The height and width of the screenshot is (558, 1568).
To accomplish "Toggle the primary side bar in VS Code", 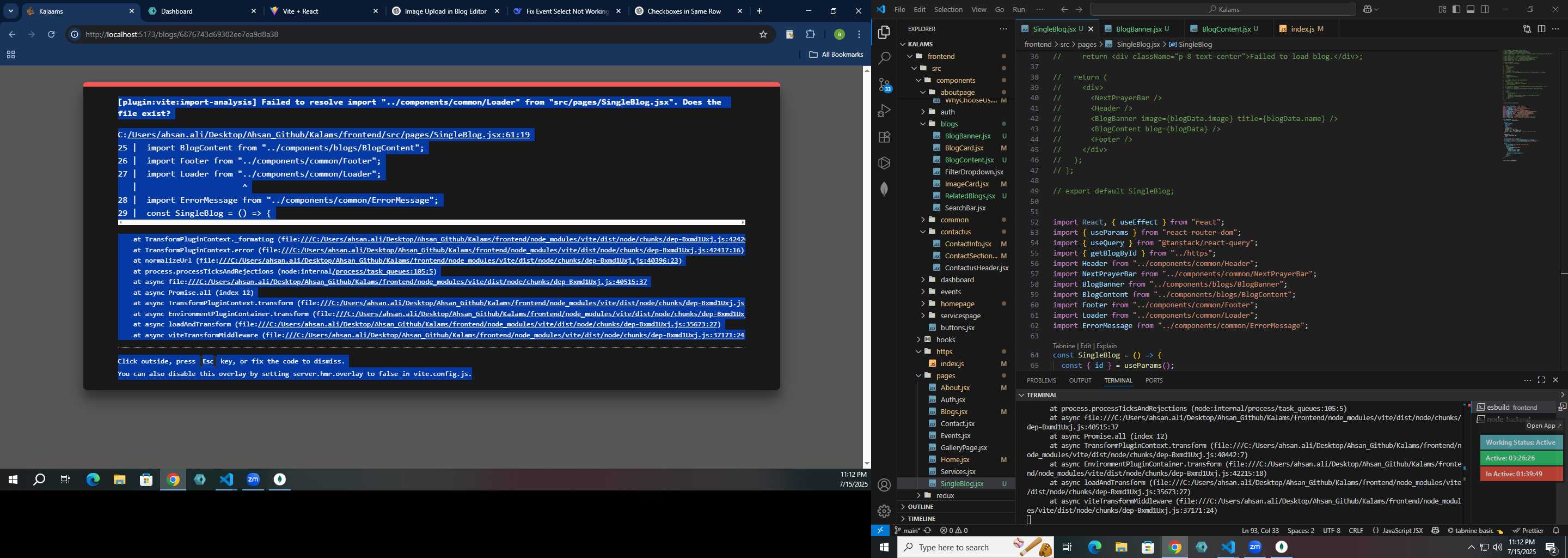I will 1456,10.
